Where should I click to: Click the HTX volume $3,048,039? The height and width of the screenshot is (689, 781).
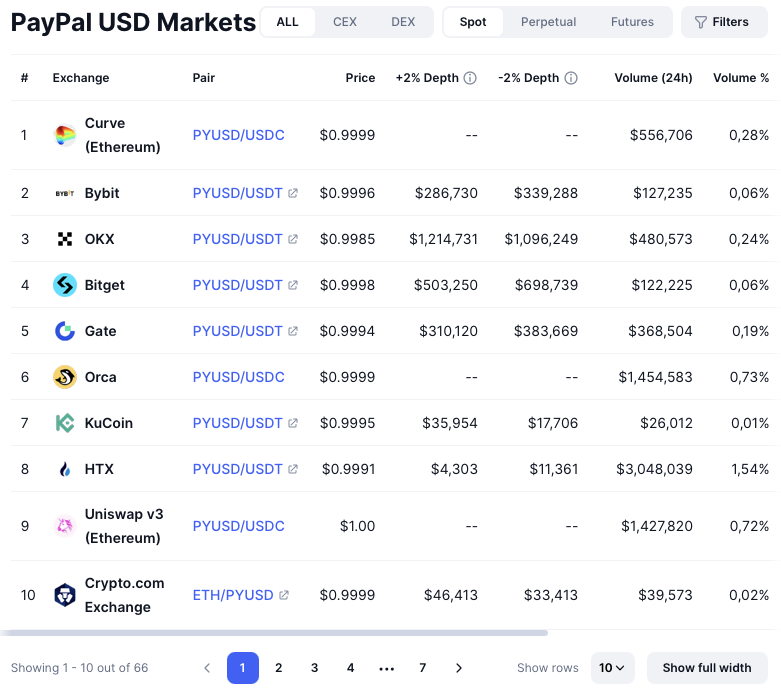tap(654, 469)
